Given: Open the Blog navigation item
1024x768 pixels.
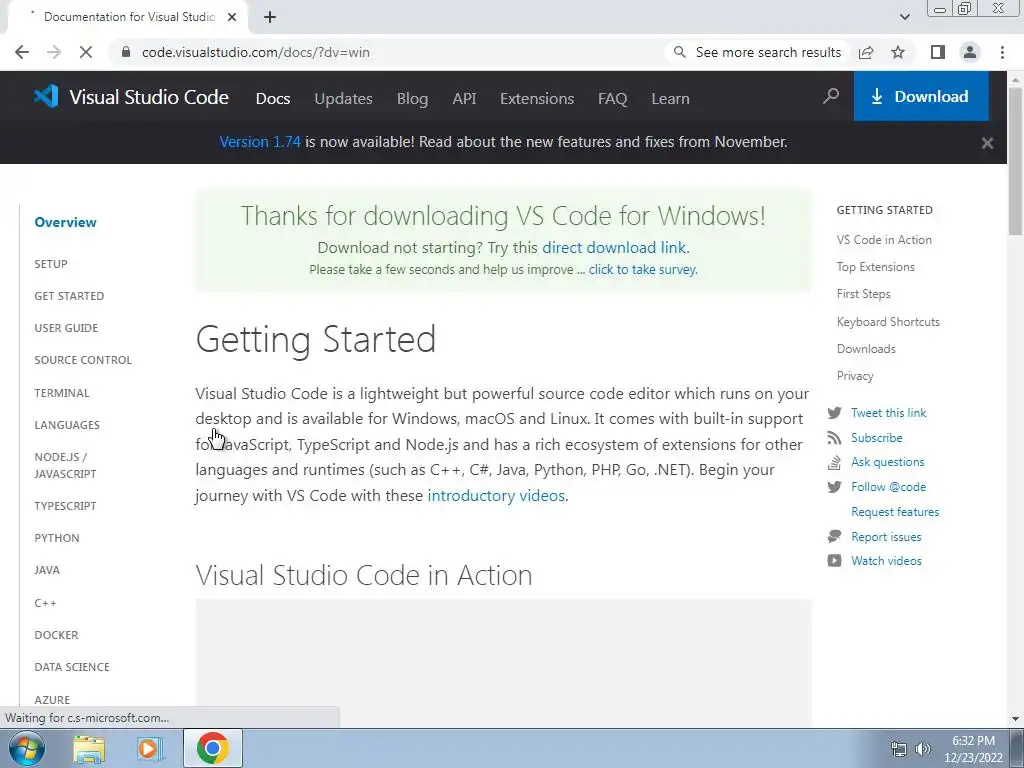Looking at the screenshot, I should (413, 99).
